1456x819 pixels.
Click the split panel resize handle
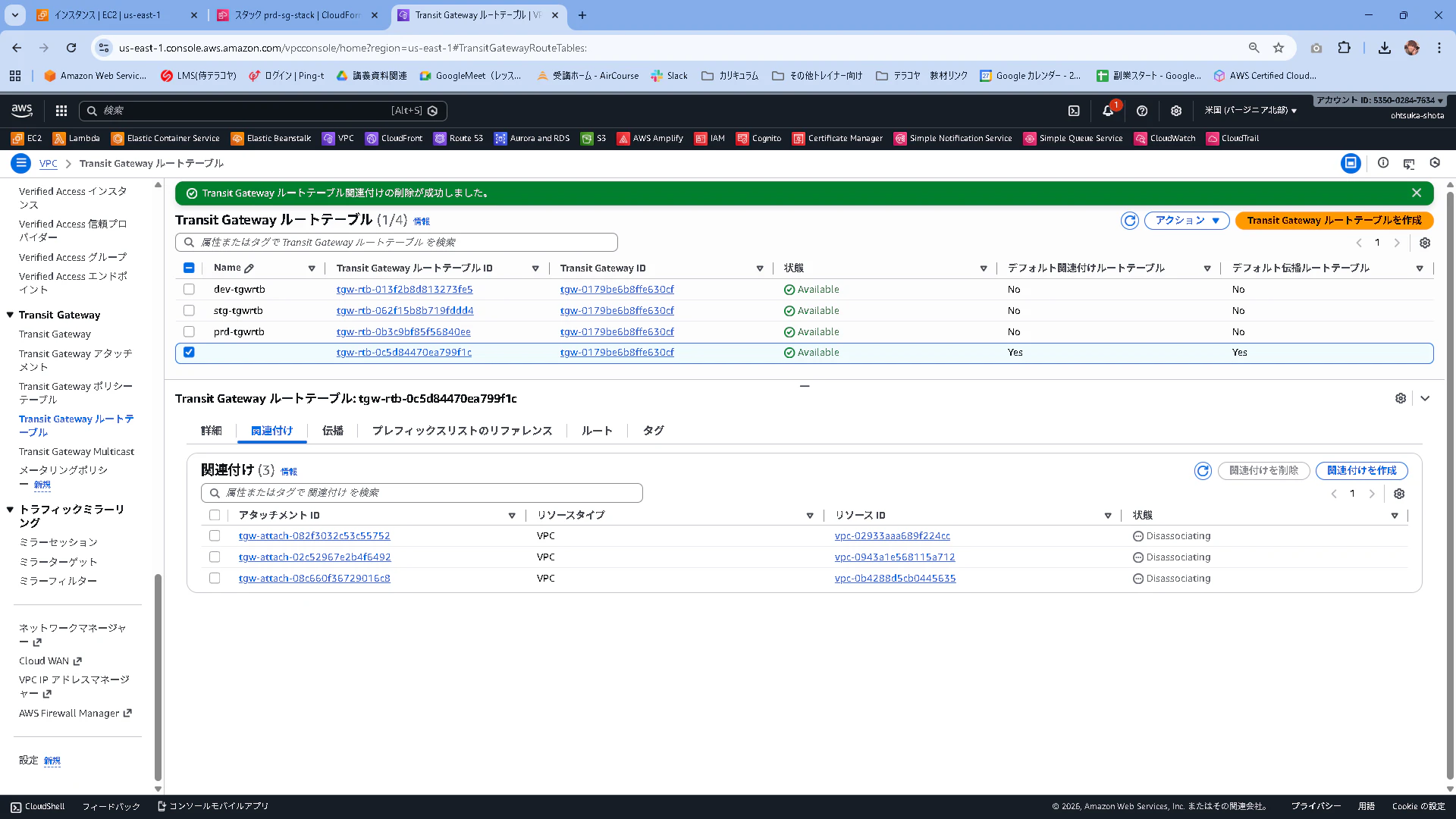tap(805, 386)
